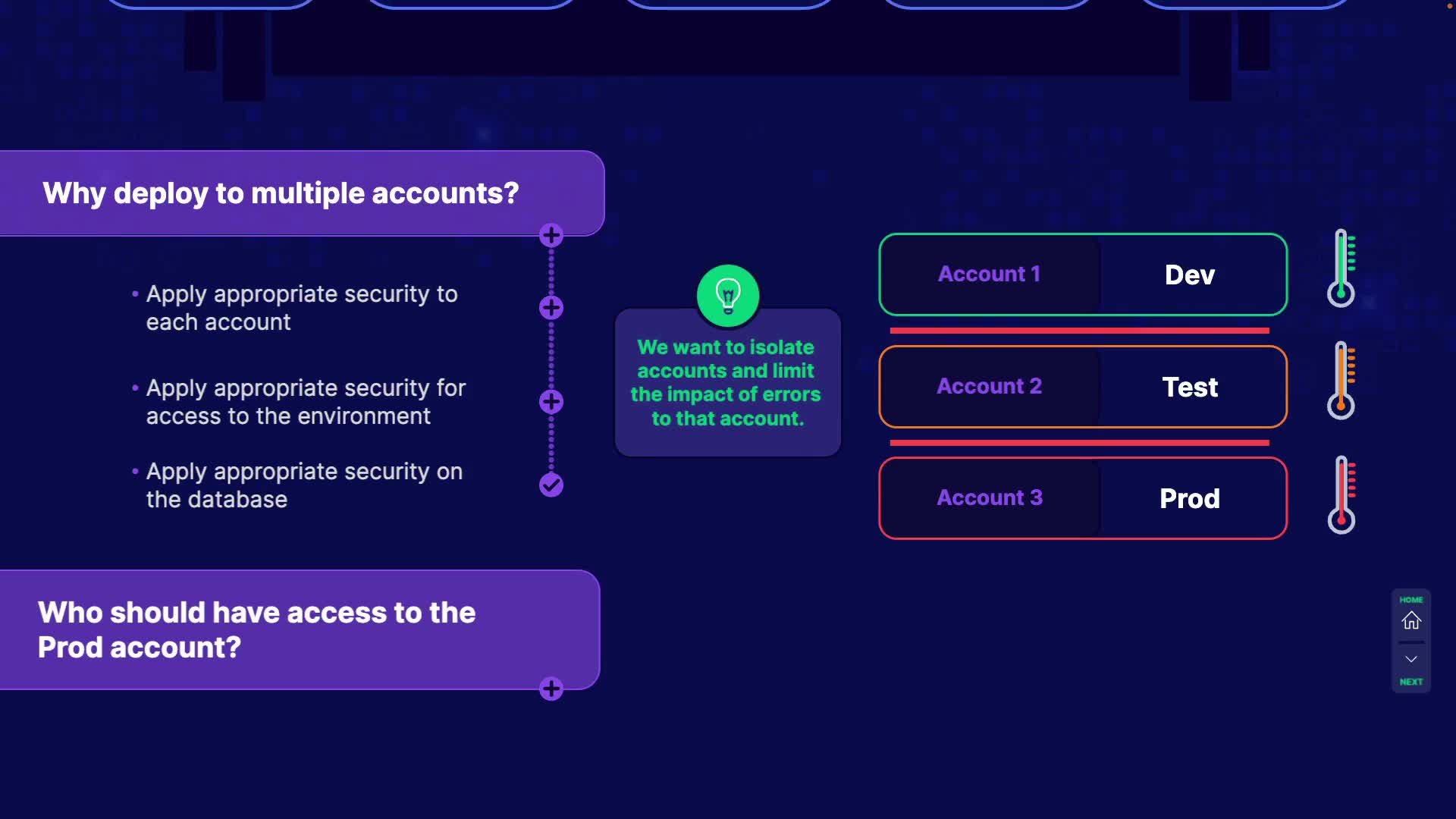Expand the plus under 'Why deploy to multiple accounts?'

[551, 235]
